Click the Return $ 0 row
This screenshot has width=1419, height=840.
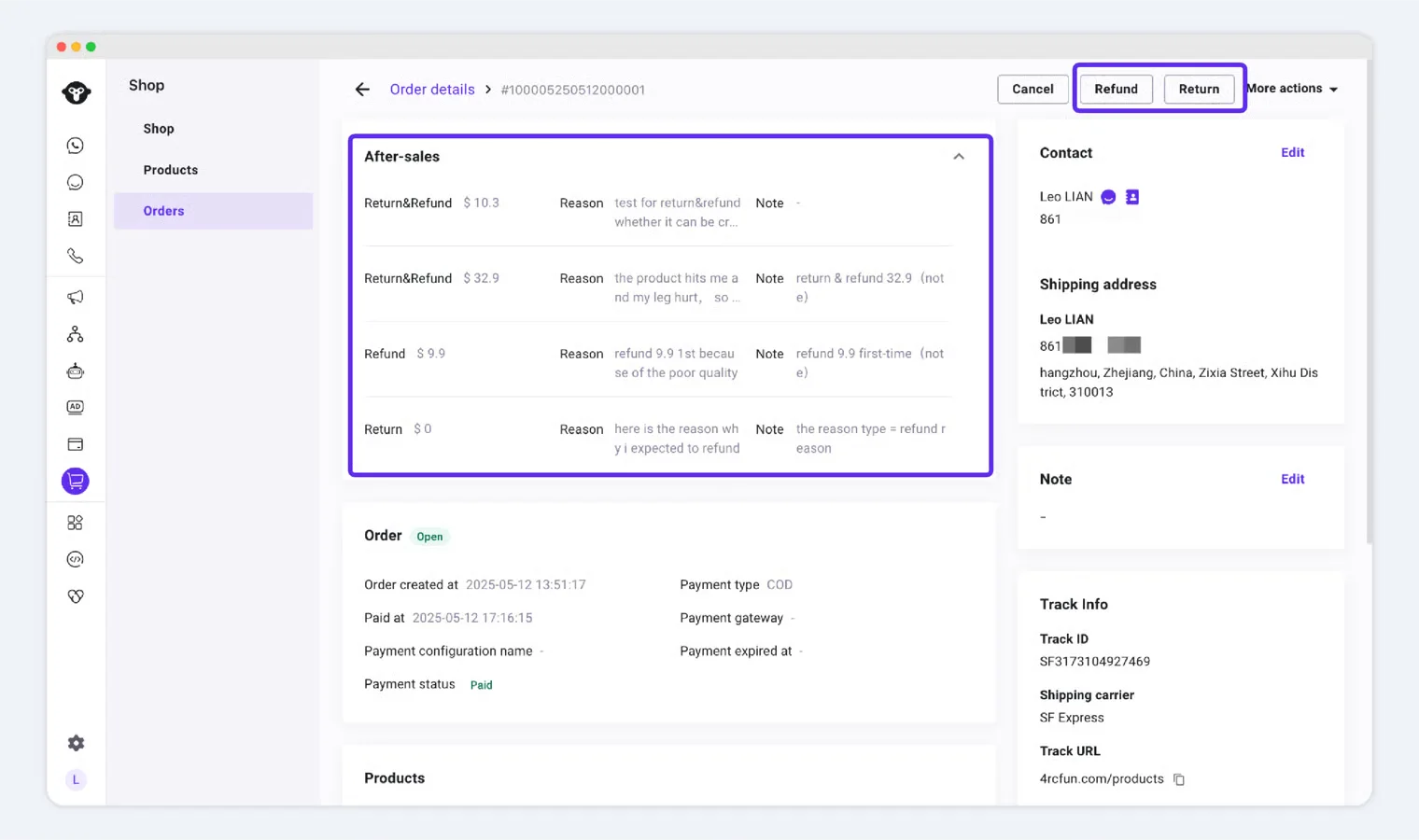tap(658, 439)
